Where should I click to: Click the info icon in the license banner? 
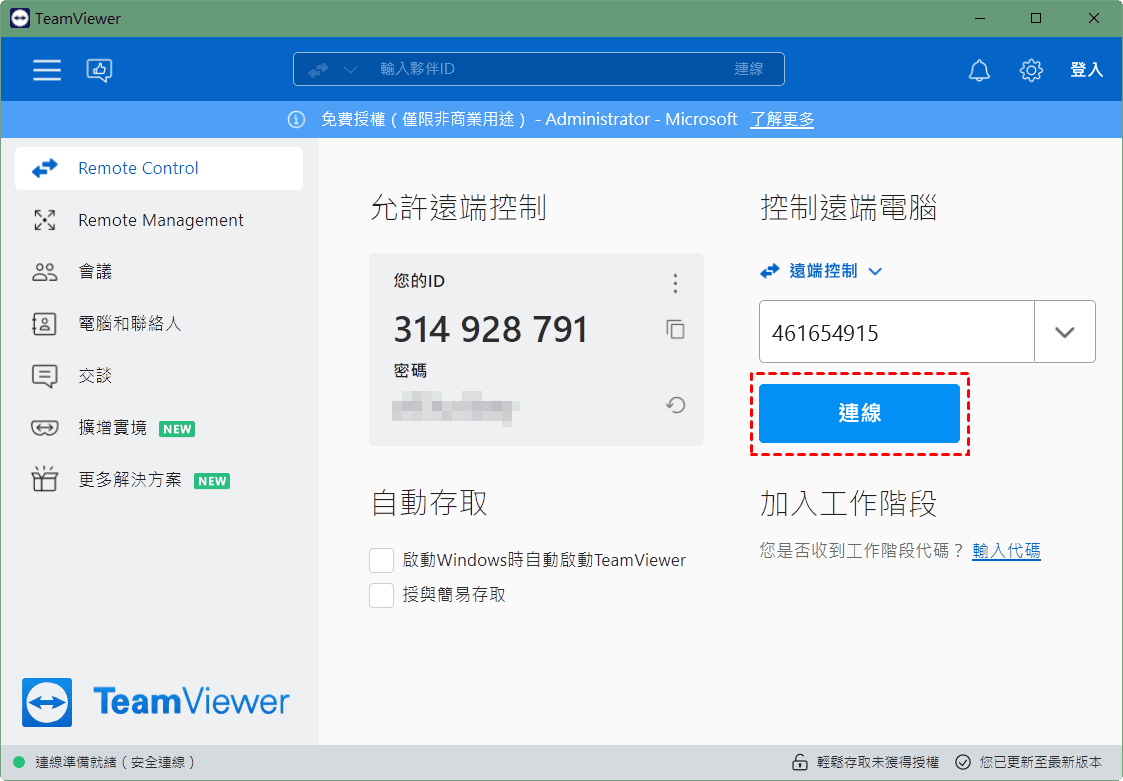pos(296,120)
